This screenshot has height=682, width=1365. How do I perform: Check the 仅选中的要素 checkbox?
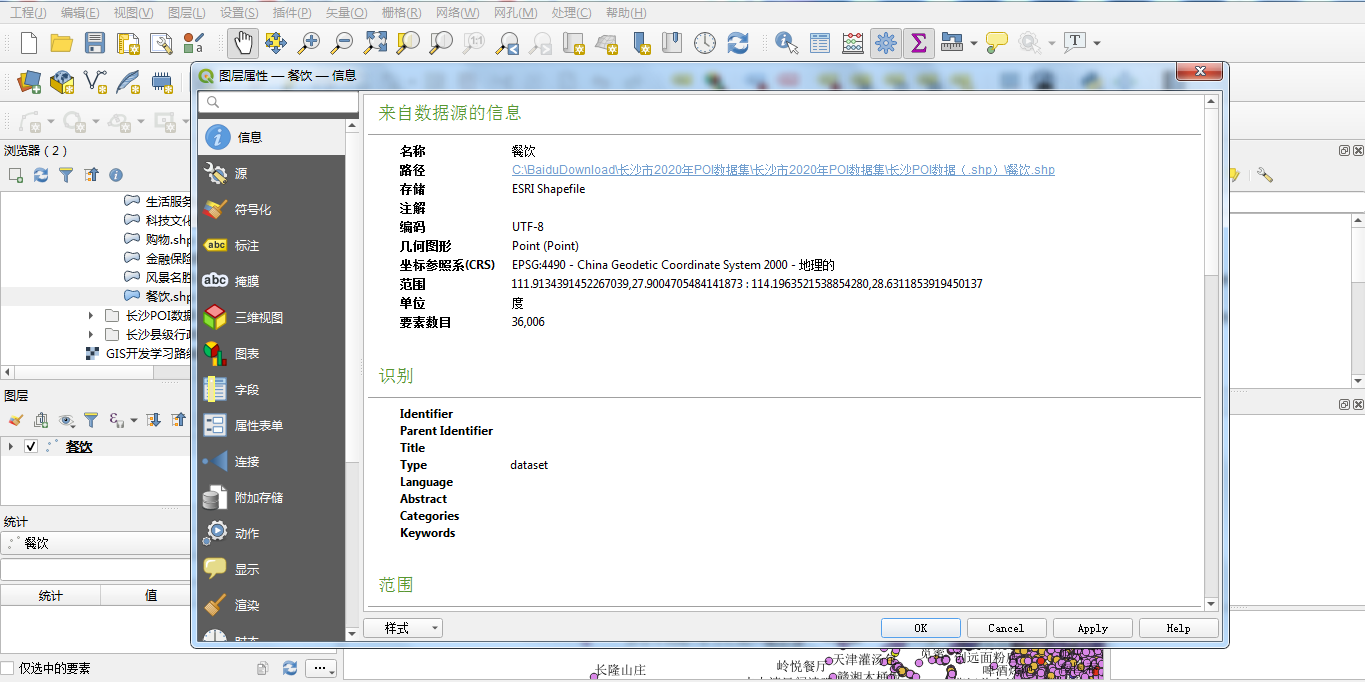[x=8, y=668]
